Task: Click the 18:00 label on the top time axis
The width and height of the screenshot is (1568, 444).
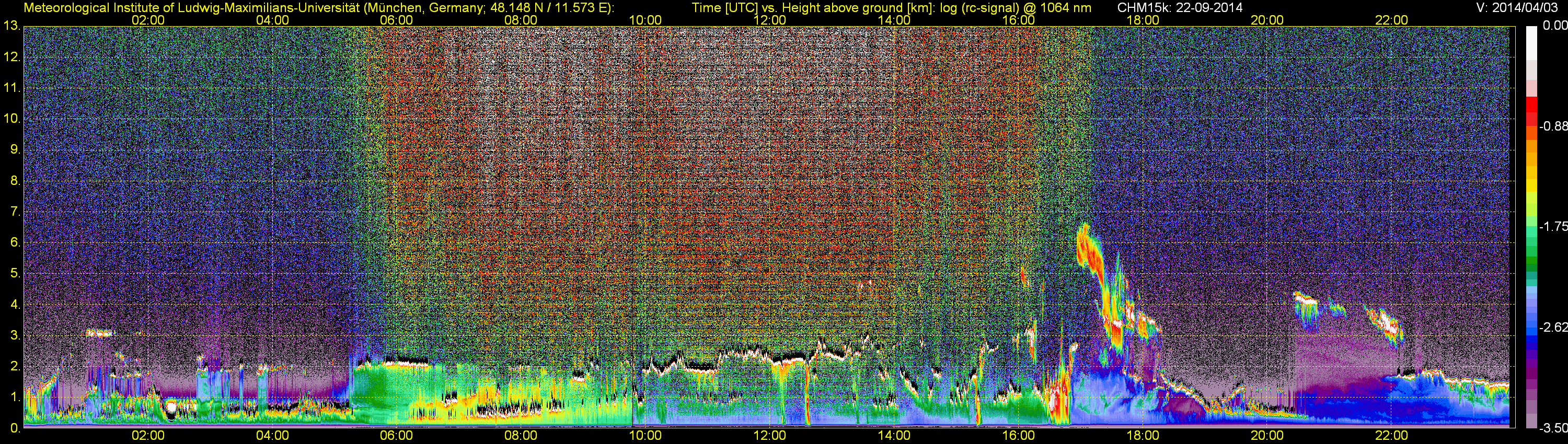Action: pyautogui.click(x=1143, y=20)
